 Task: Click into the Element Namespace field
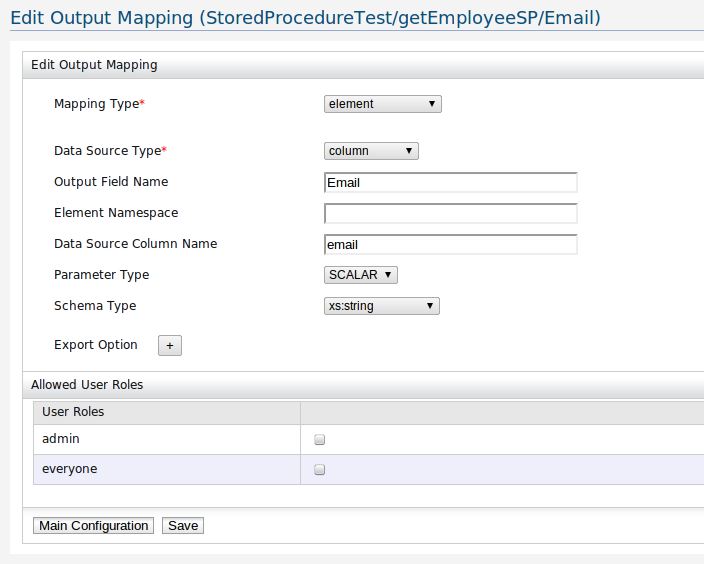[450, 213]
